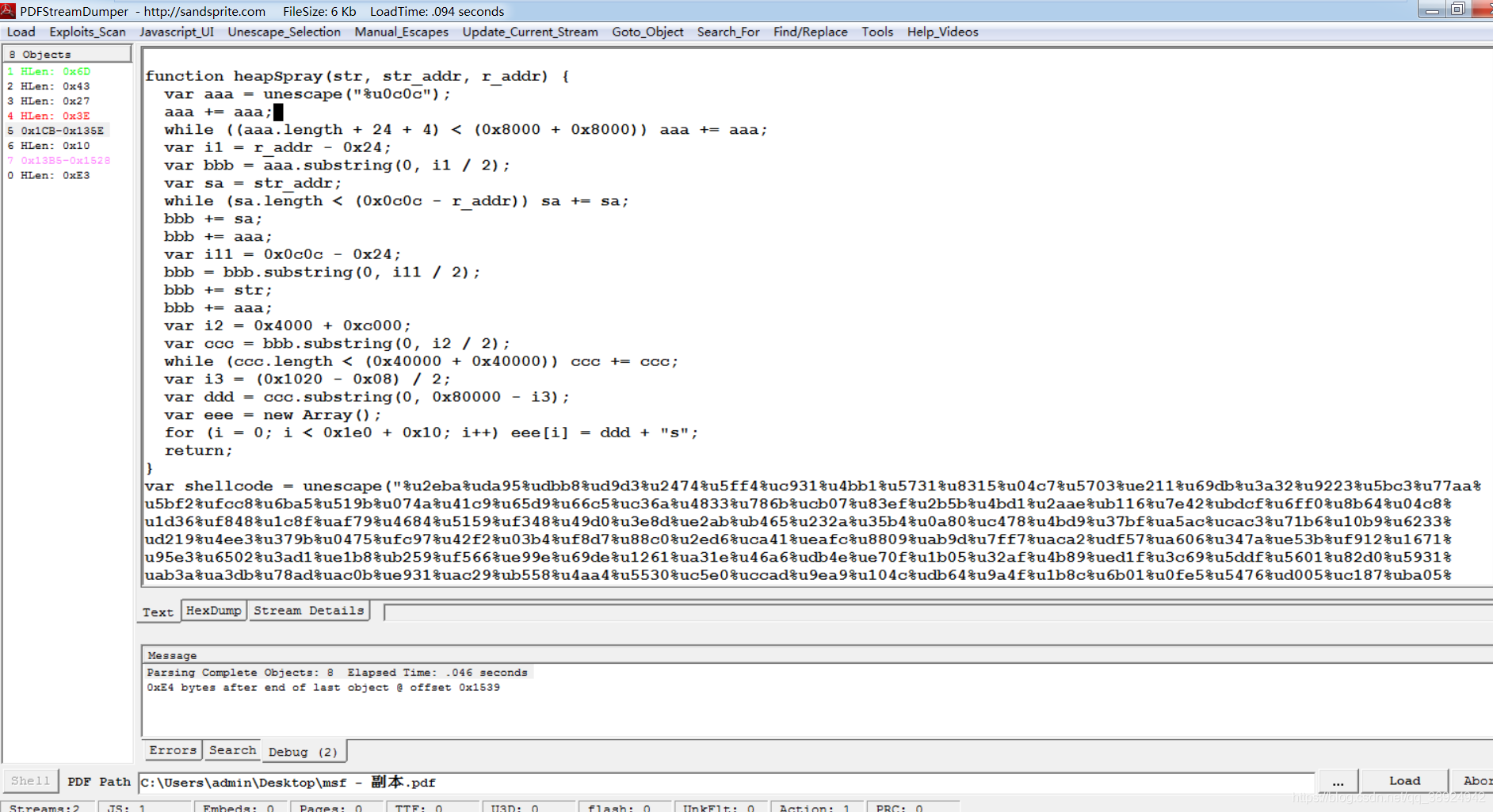
Task: Click the 'var eee = new Array();' line
Action: (x=273, y=415)
